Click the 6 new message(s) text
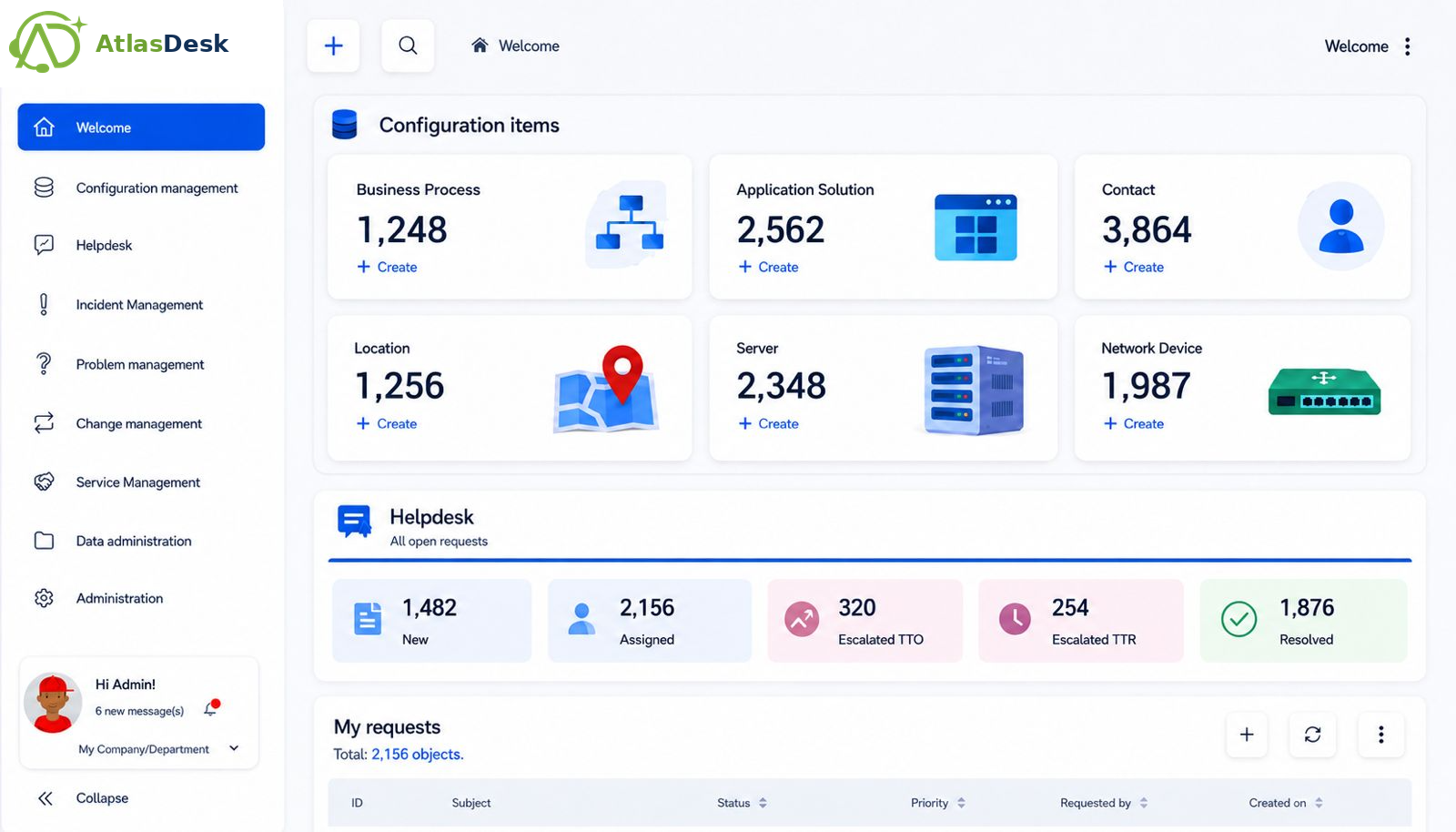The width and height of the screenshot is (1456, 832). (x=139, y=711)
